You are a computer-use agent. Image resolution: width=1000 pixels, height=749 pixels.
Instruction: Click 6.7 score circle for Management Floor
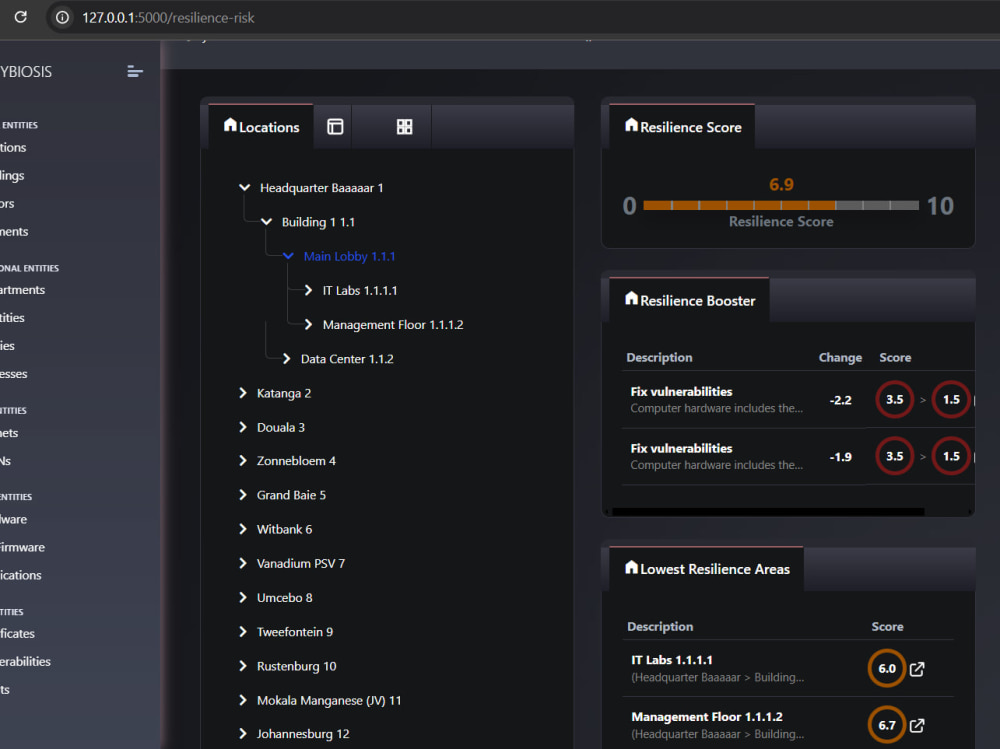[x=886, y=725]
